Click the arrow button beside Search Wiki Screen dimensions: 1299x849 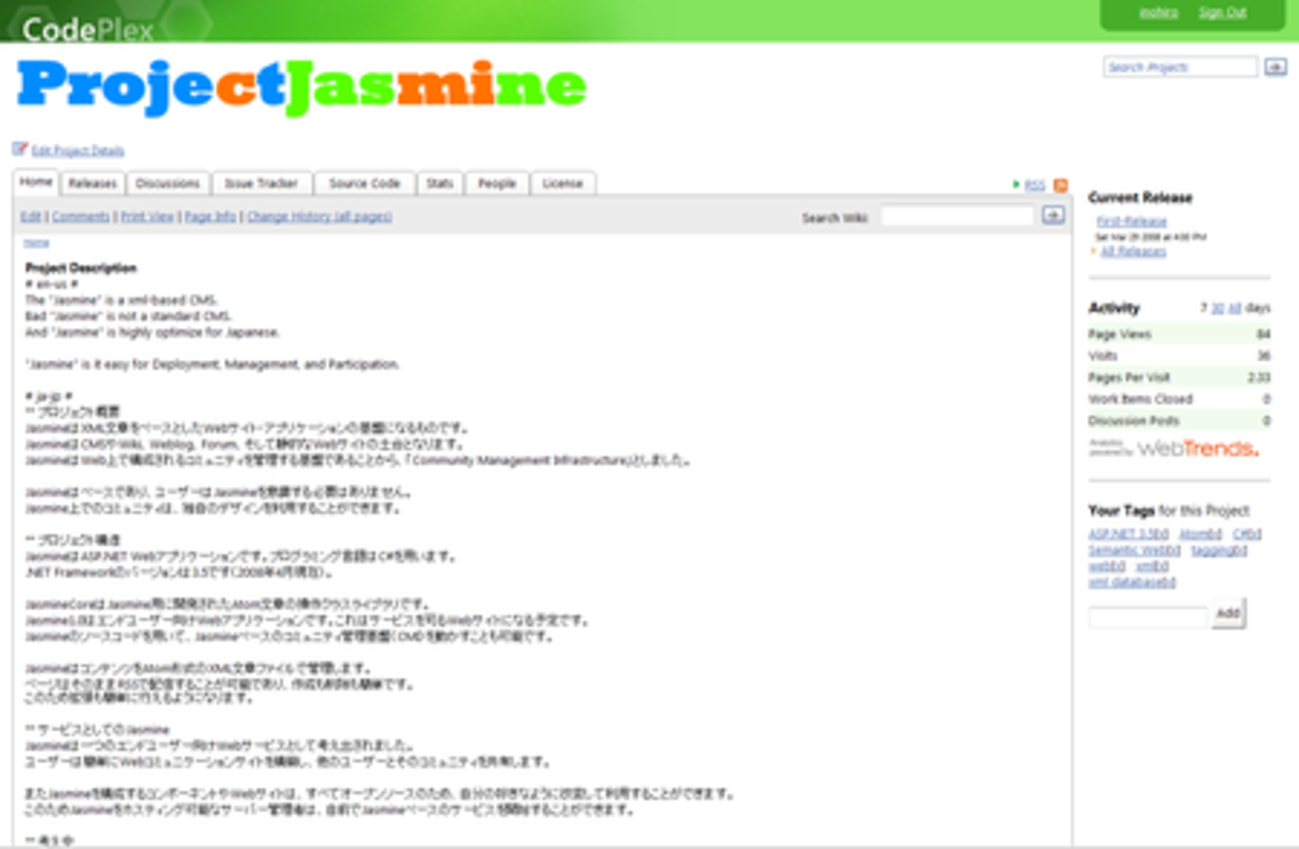1053,215
